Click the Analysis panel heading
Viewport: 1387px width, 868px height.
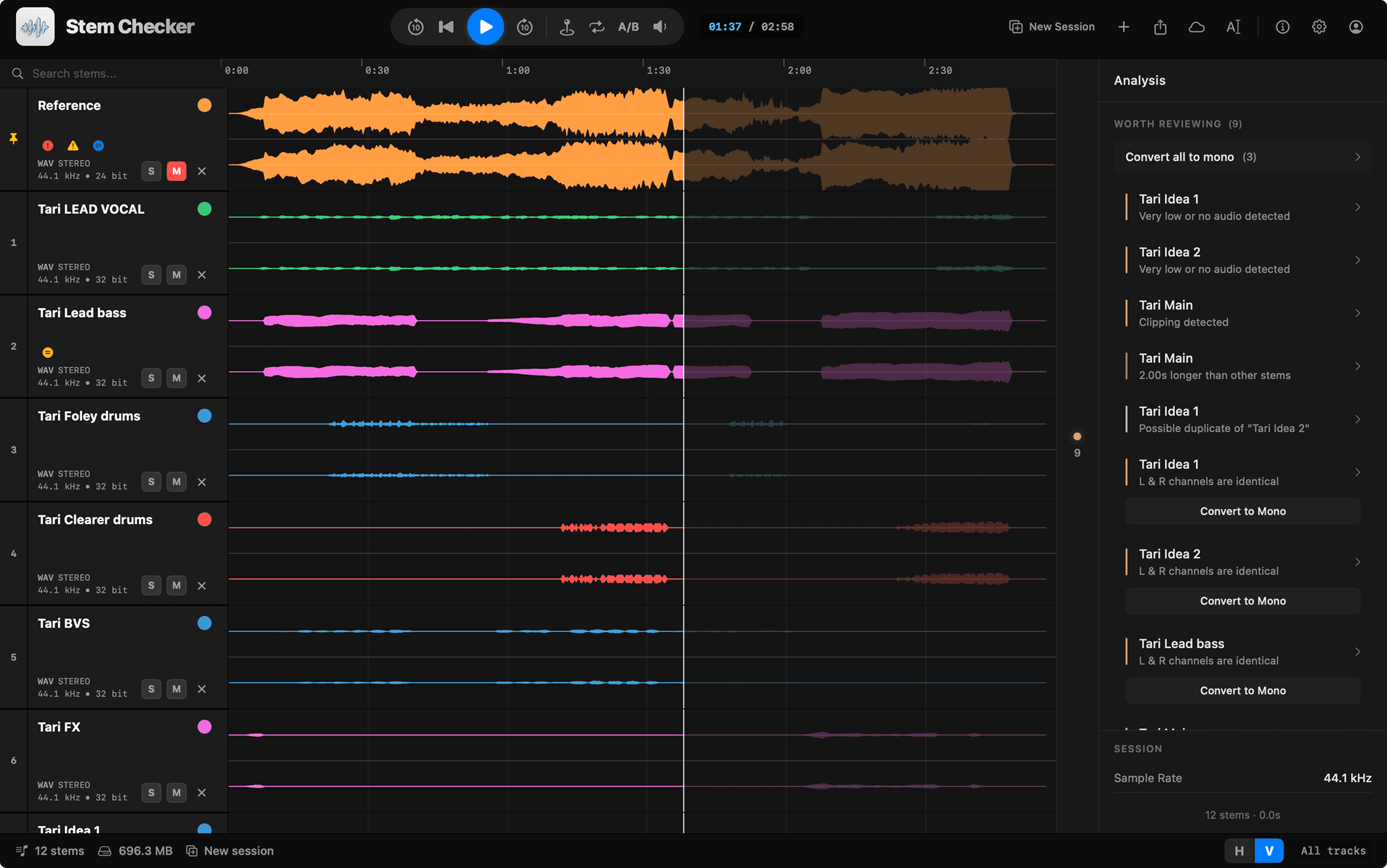click(x=1140, y=80)
